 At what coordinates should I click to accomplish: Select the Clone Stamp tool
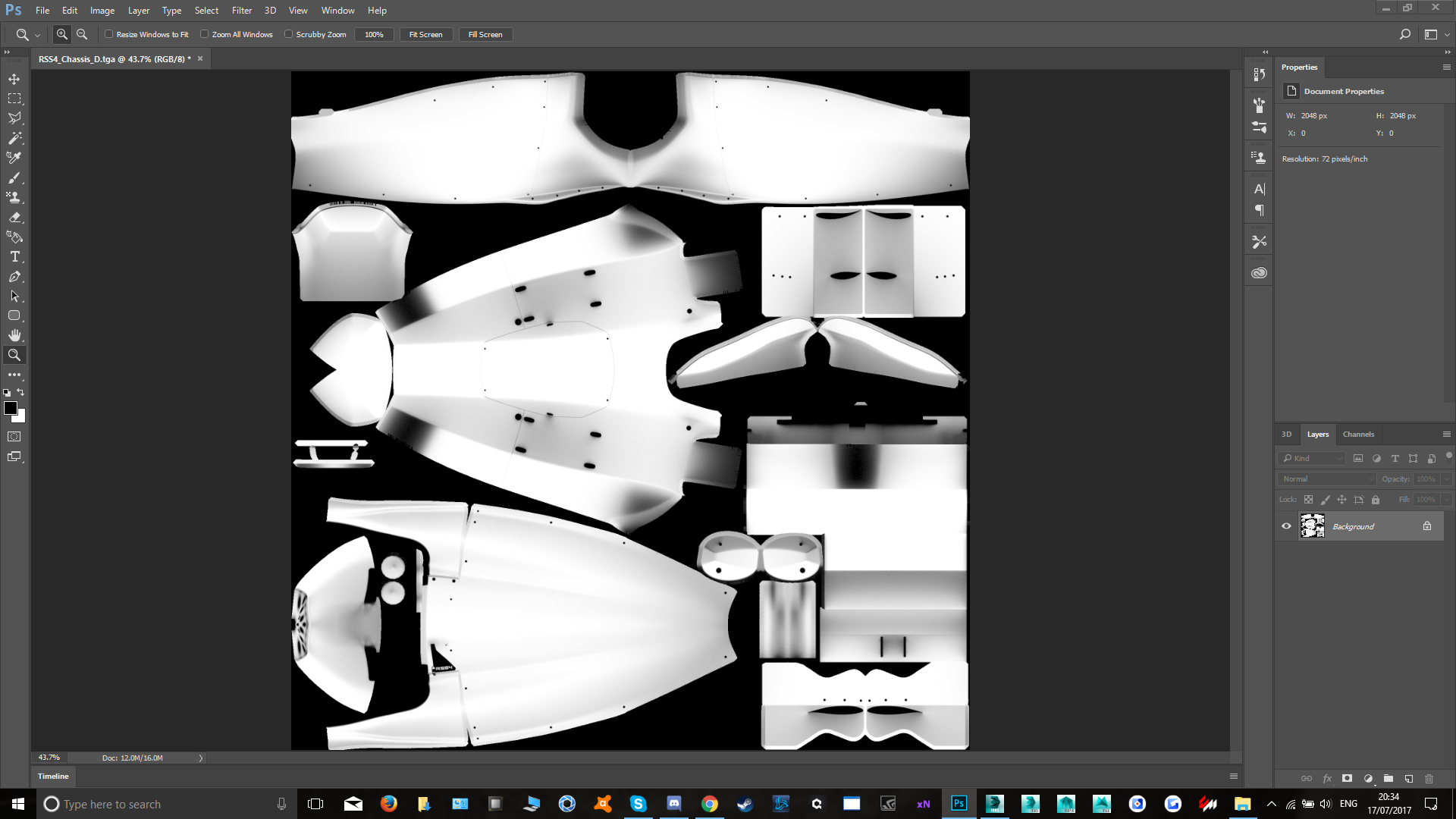pyautogui.click(x=14, y=197)
